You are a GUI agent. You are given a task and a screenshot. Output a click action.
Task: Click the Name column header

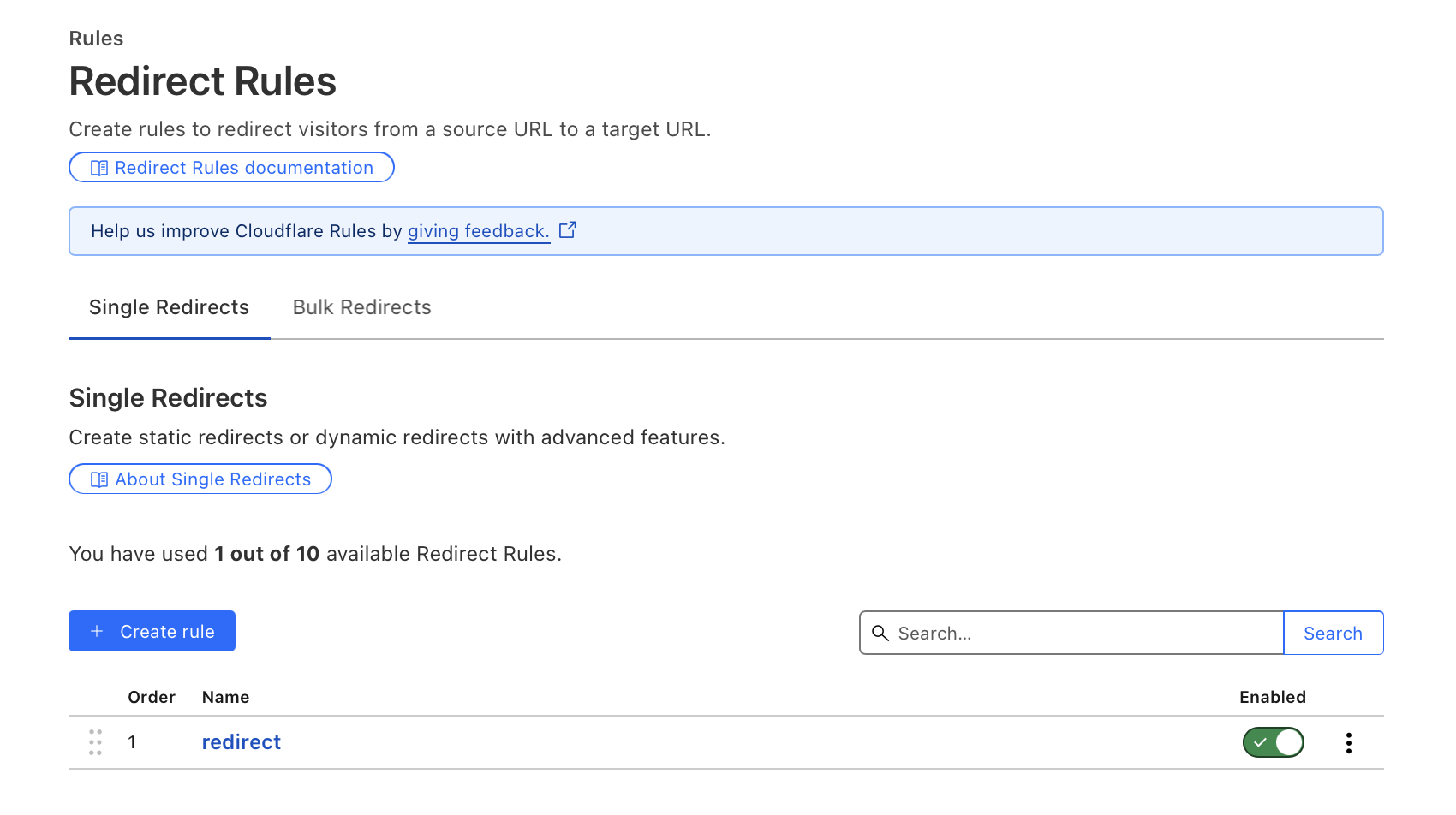point(225,697)
